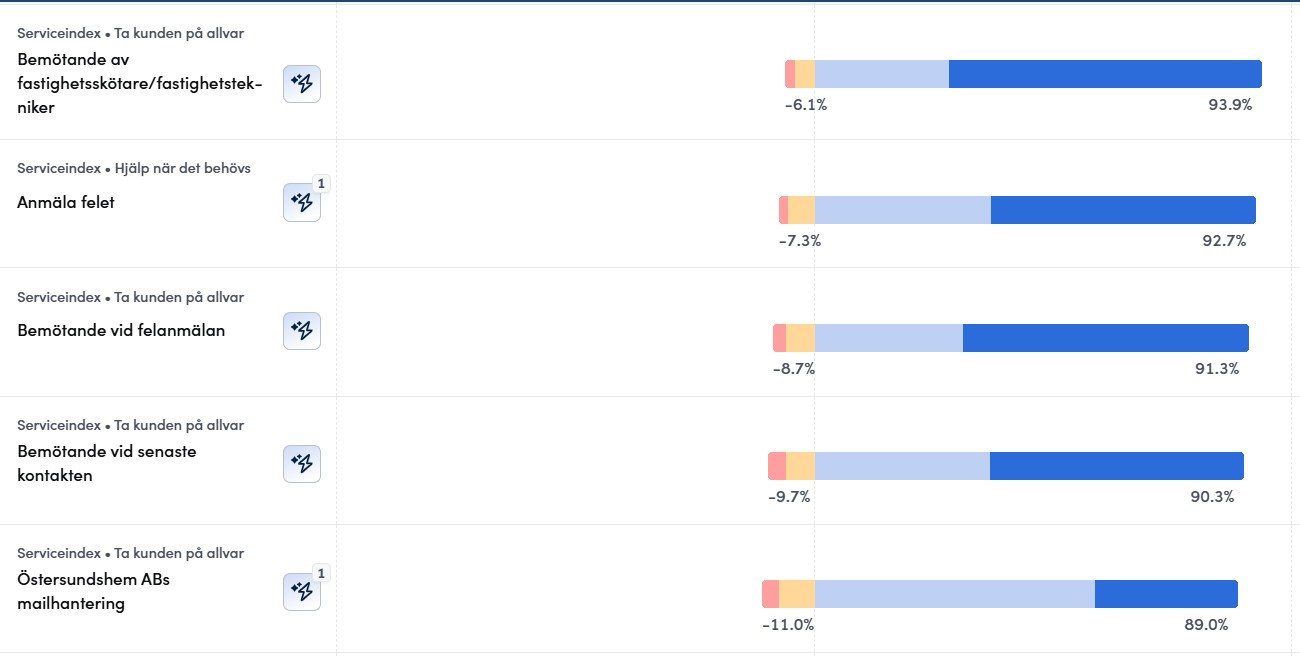Click dark blue bar segment for Bemötande av fastighetsskötare

pos(1105,74)
